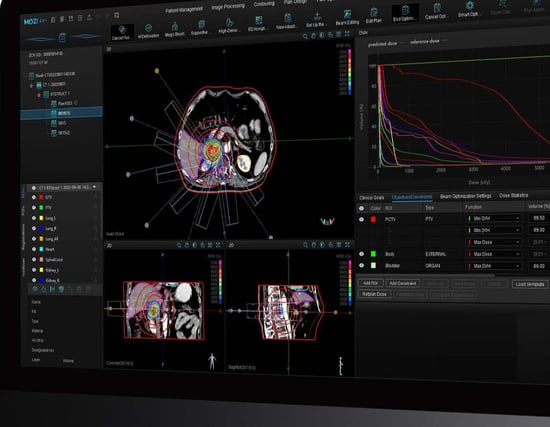
Task: Click the zoom magnifier in the axial view header
Action: (305, 36)
